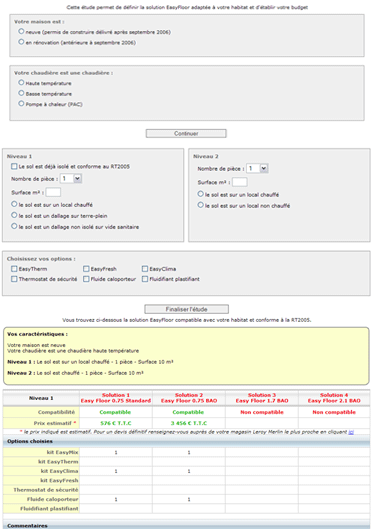The image size is (373, 529).
Task: Click the 'Finaliser l'étude' button
Action: [186, 309]
